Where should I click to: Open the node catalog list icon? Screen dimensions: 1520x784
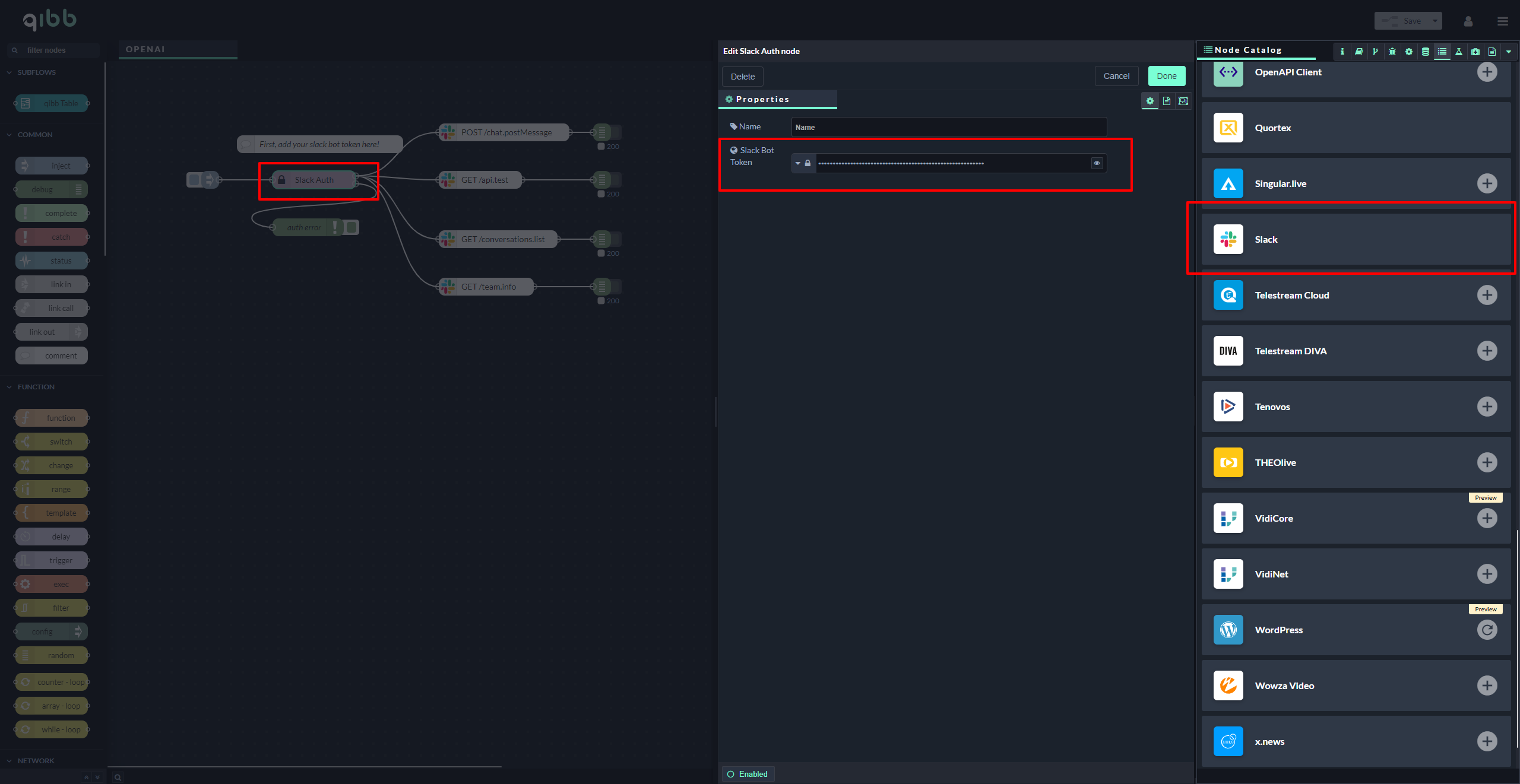click(1442, 52)
